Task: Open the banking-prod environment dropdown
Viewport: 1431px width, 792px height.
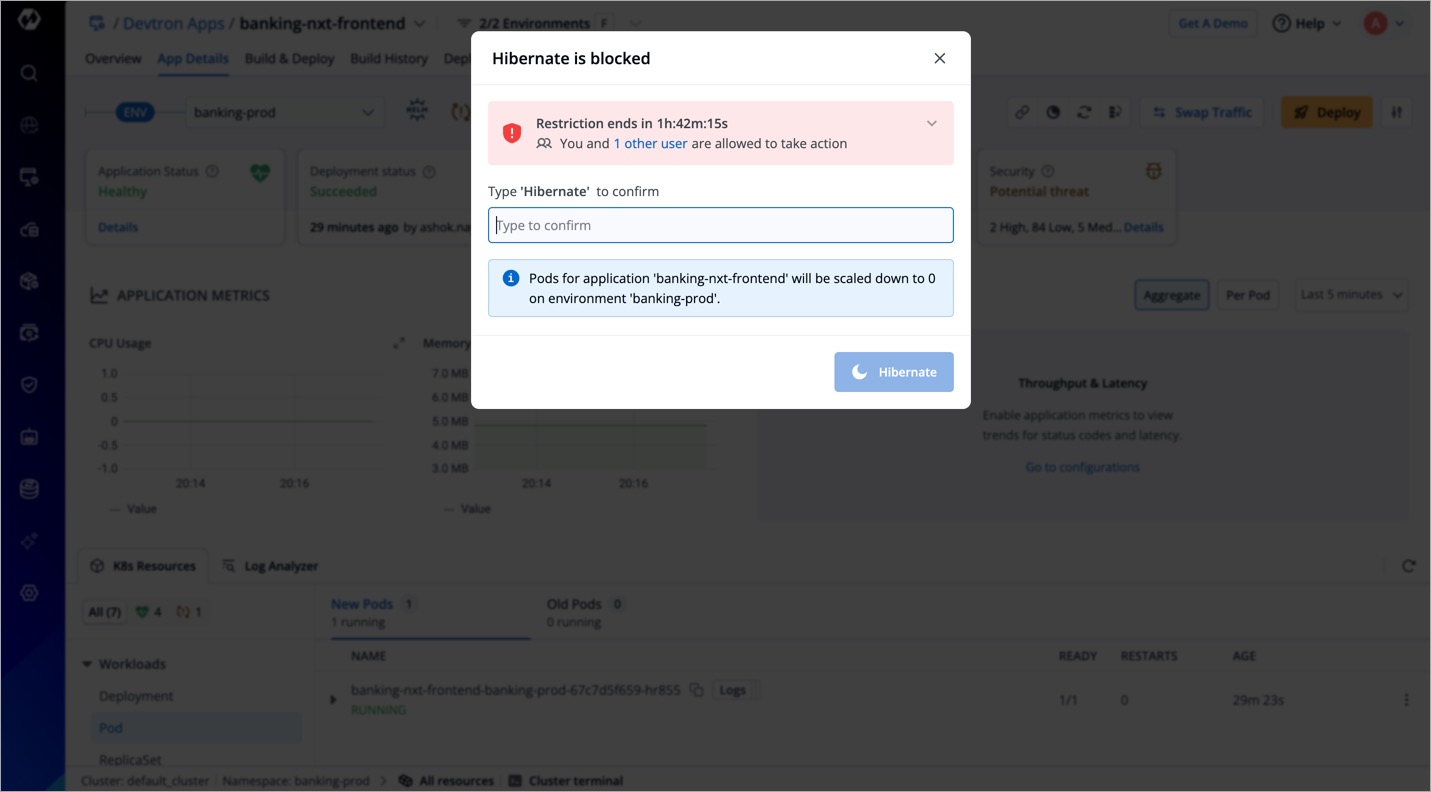Action: (284, 113)
